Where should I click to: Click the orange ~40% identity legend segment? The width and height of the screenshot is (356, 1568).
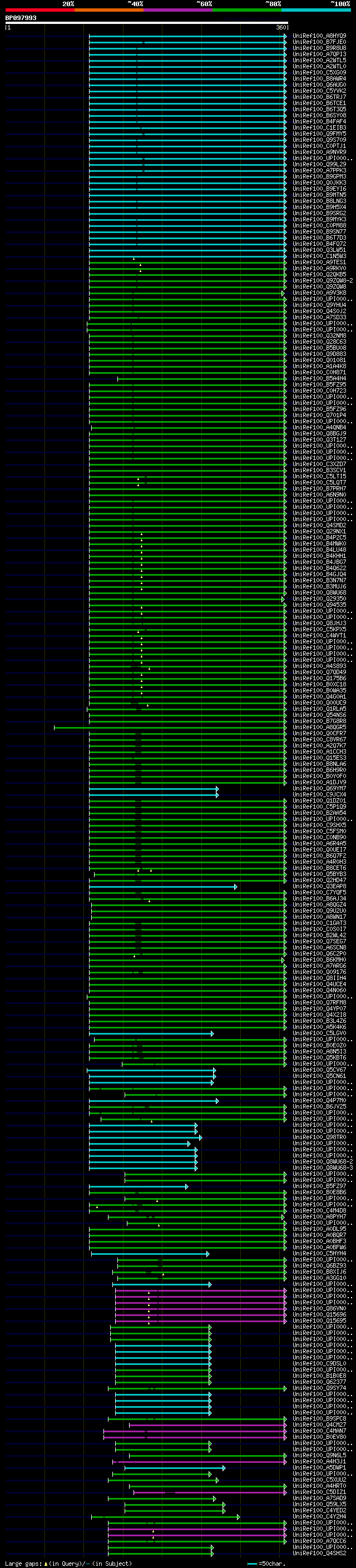coord(109,10)
